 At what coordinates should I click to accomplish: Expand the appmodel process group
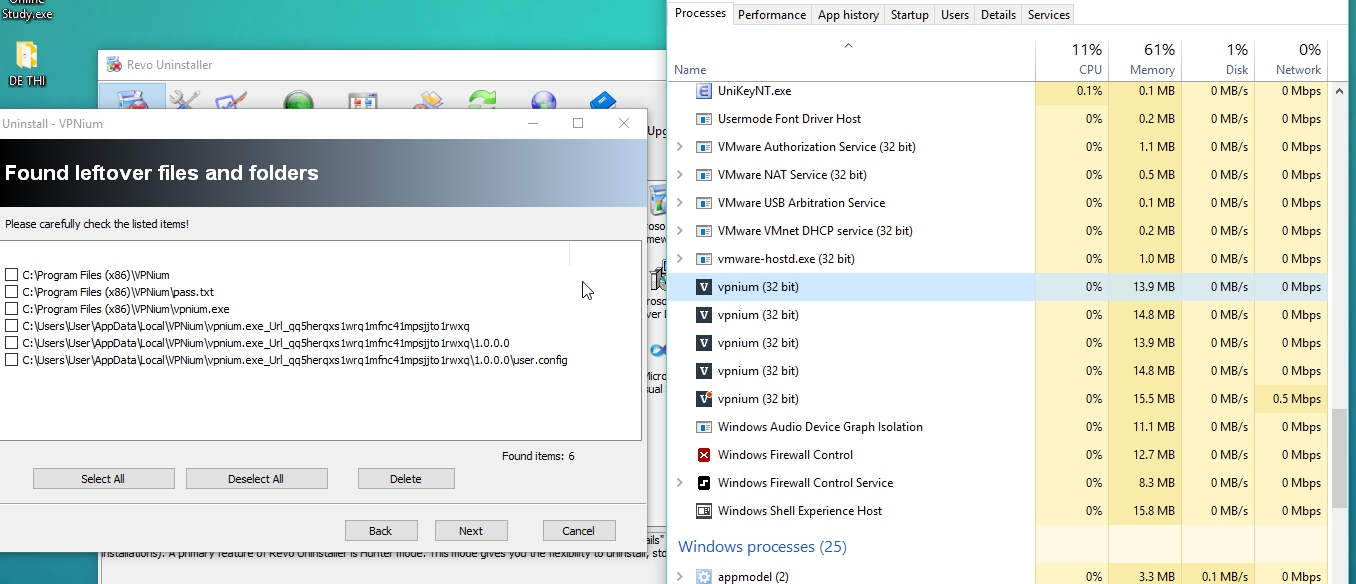click(680, 577)
